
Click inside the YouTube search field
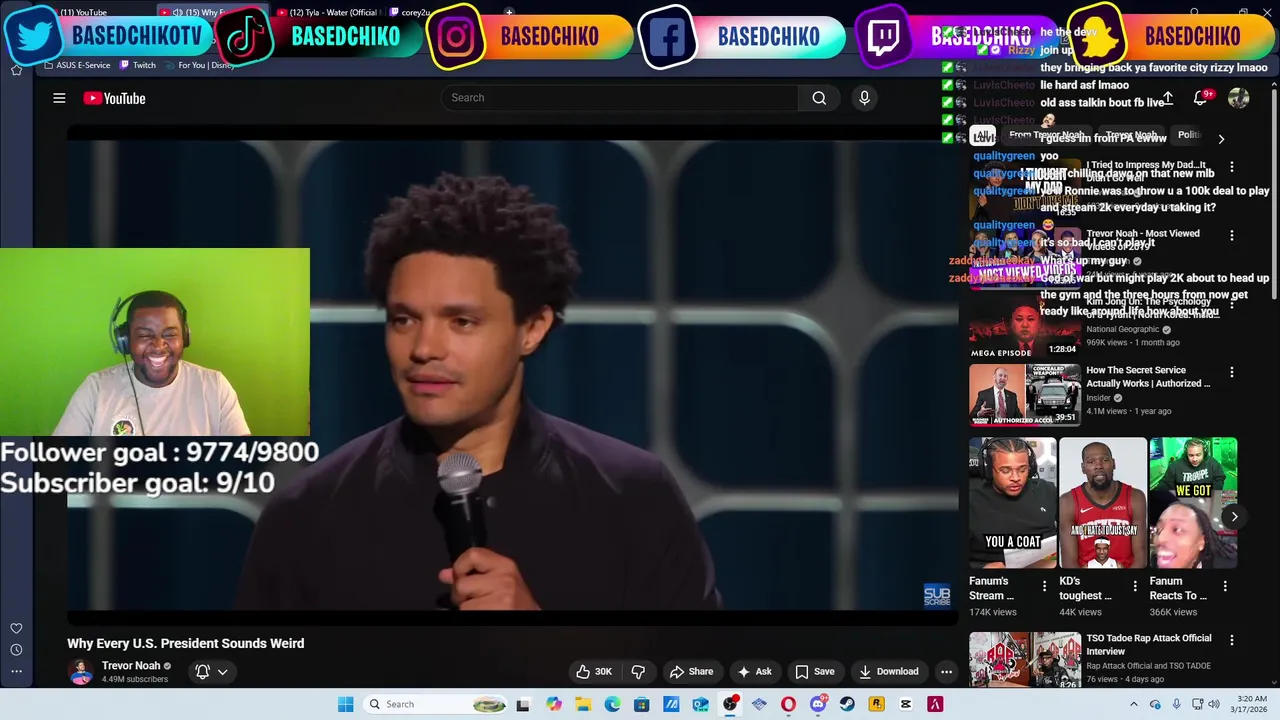click(620, 98)
